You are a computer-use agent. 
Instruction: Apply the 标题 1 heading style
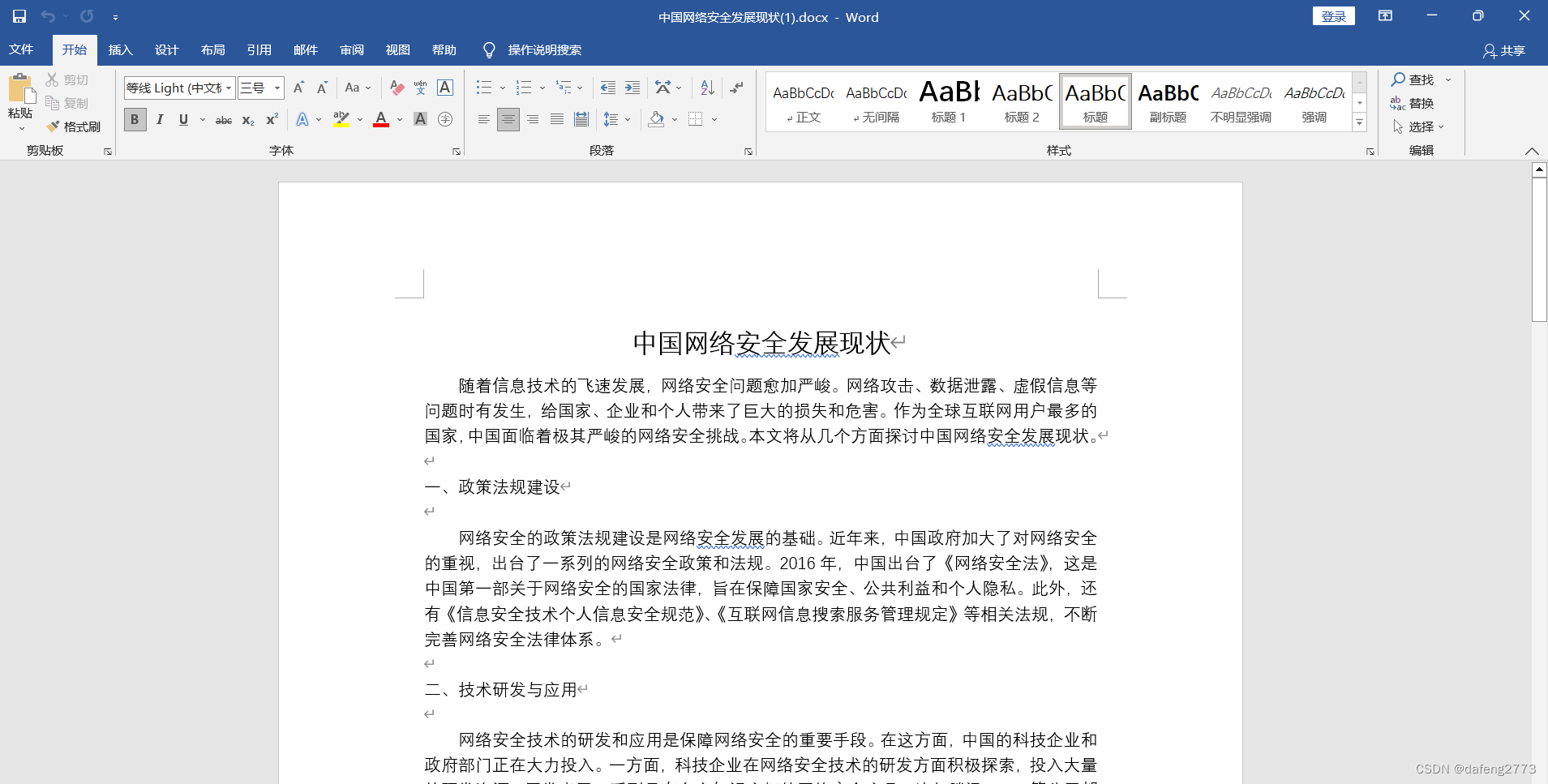coord(949,101)
